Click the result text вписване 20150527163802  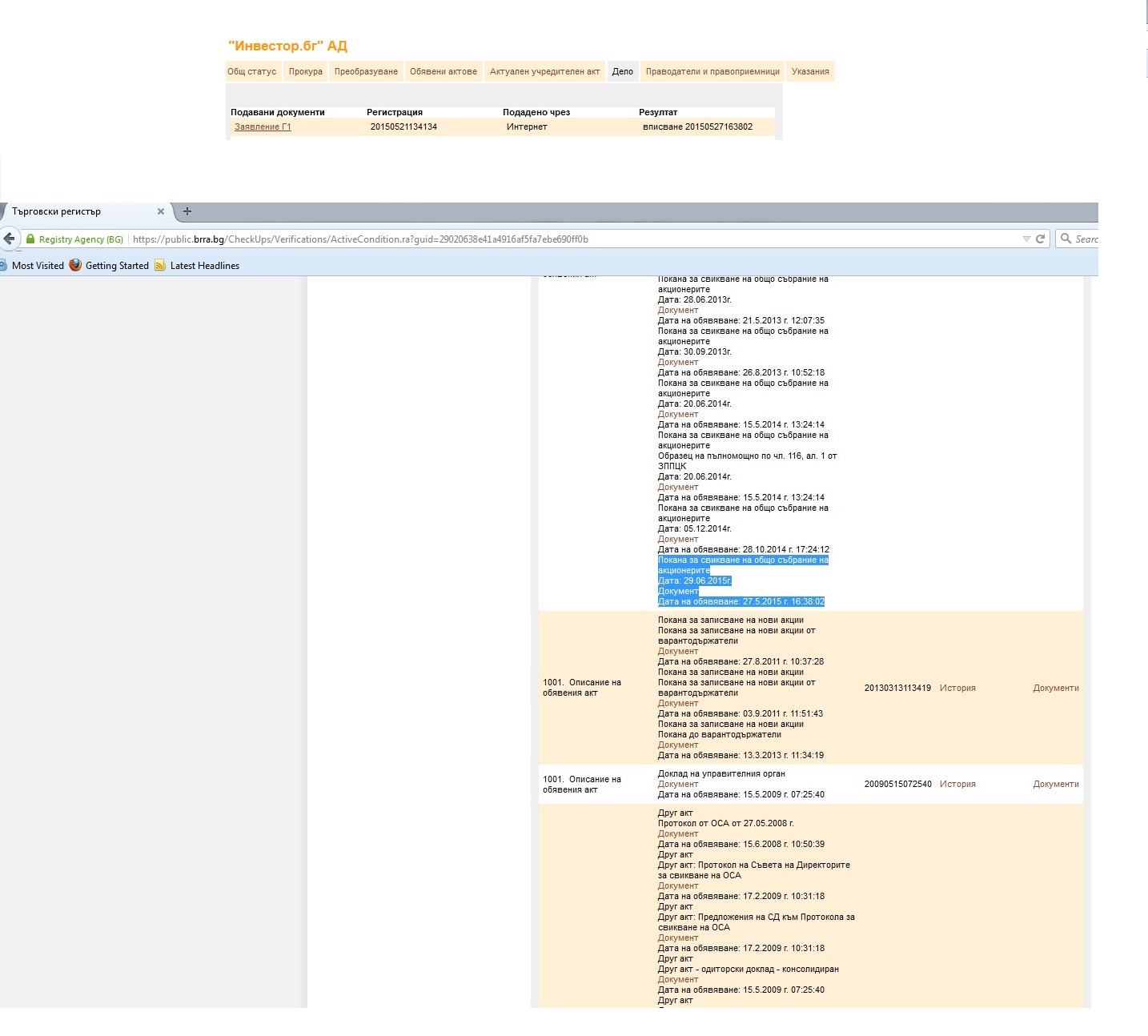click(x=697, y=126)
